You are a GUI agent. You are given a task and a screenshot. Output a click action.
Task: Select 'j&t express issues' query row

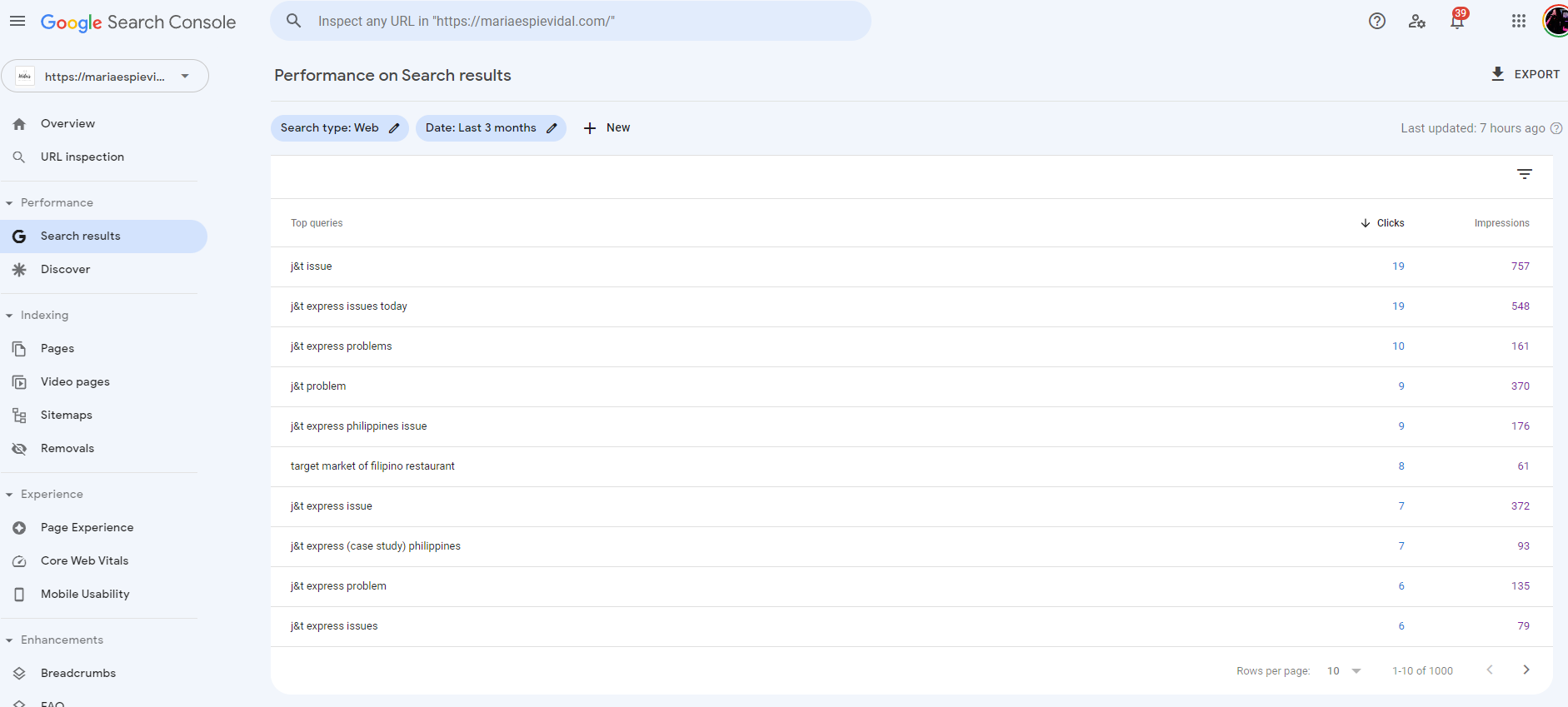point(911,626)
